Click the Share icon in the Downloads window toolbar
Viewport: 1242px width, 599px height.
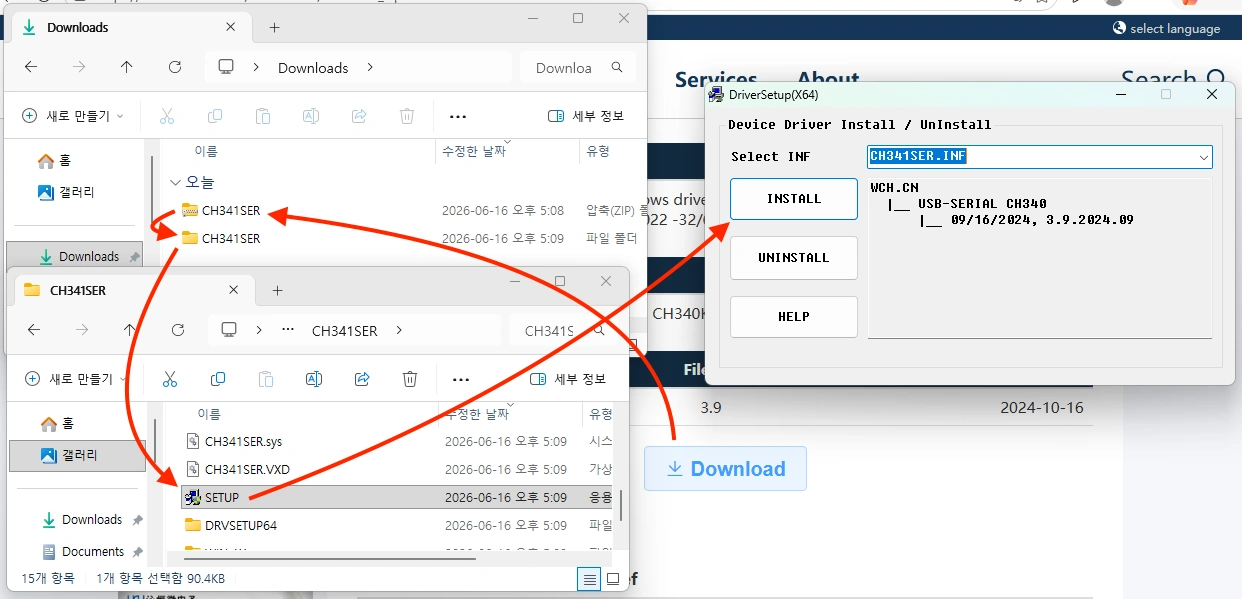point(359,116)
